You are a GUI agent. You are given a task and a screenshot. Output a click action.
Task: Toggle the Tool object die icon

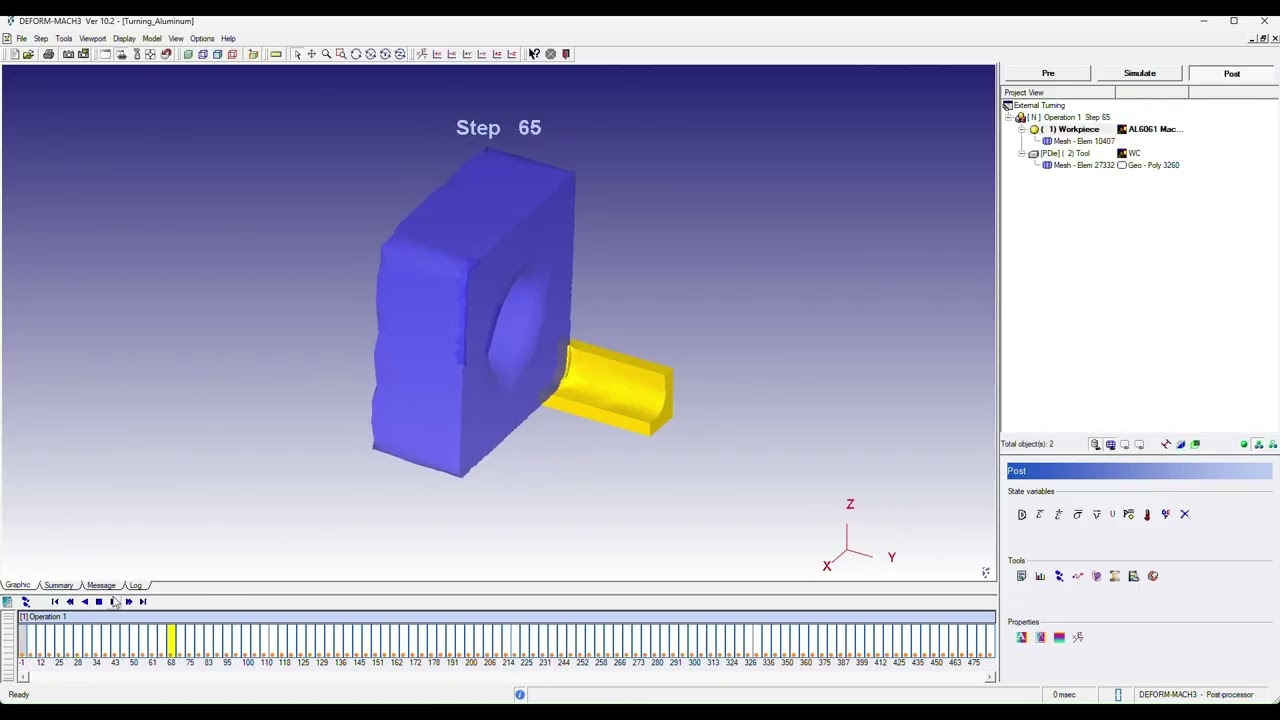(x=1034, y=153)
